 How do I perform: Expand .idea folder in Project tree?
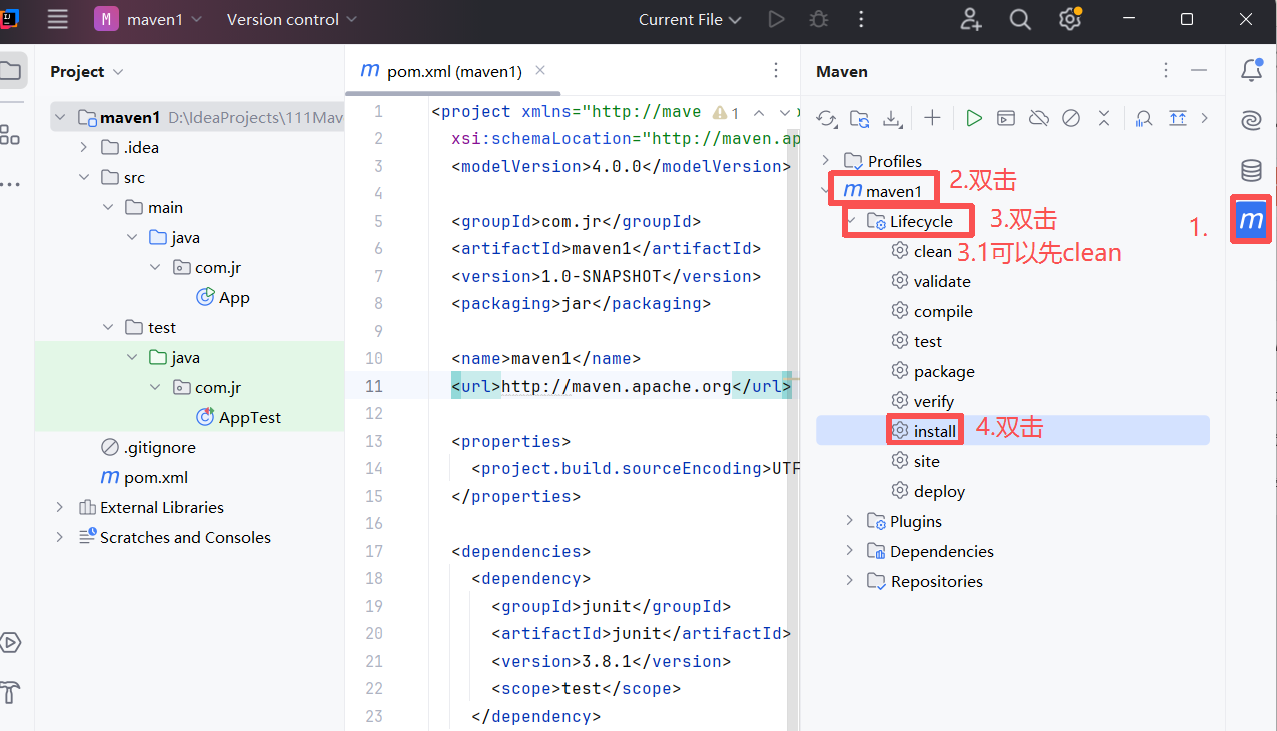tap(85, 147)
